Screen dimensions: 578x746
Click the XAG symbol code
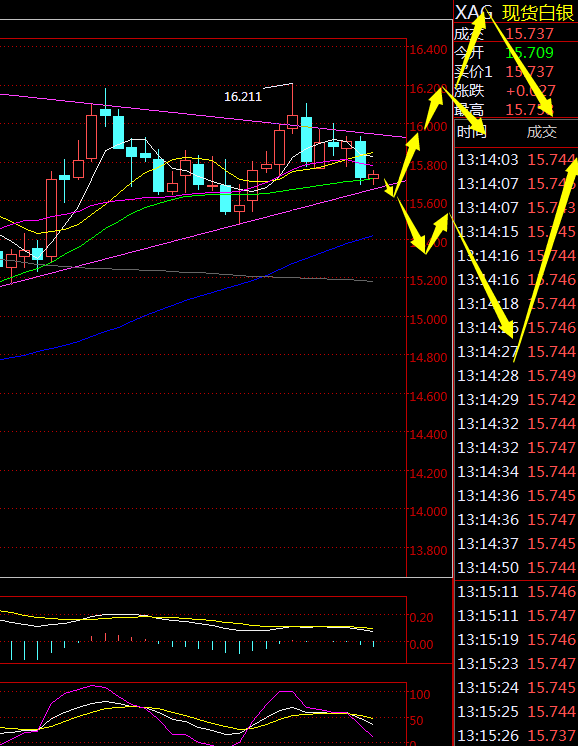[x=473, y=13]
